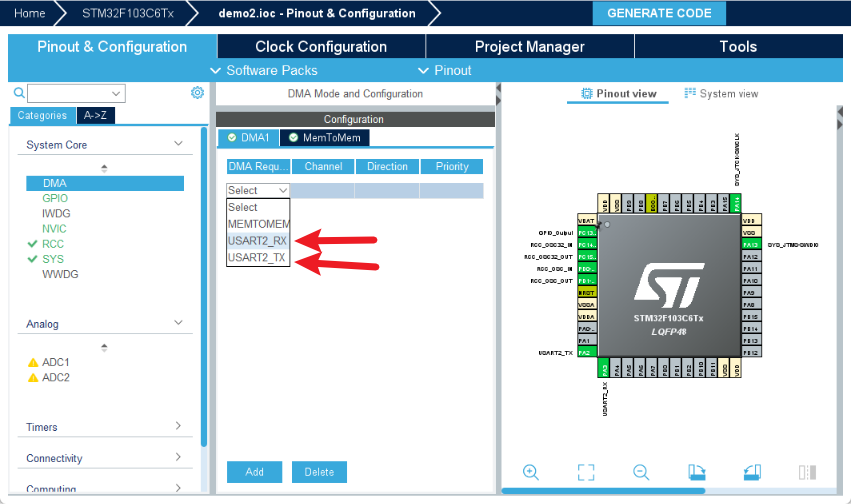This screenshot has height=504, width=851.
Task: Fit chip to view with frame icon
Action: [586, 472]
